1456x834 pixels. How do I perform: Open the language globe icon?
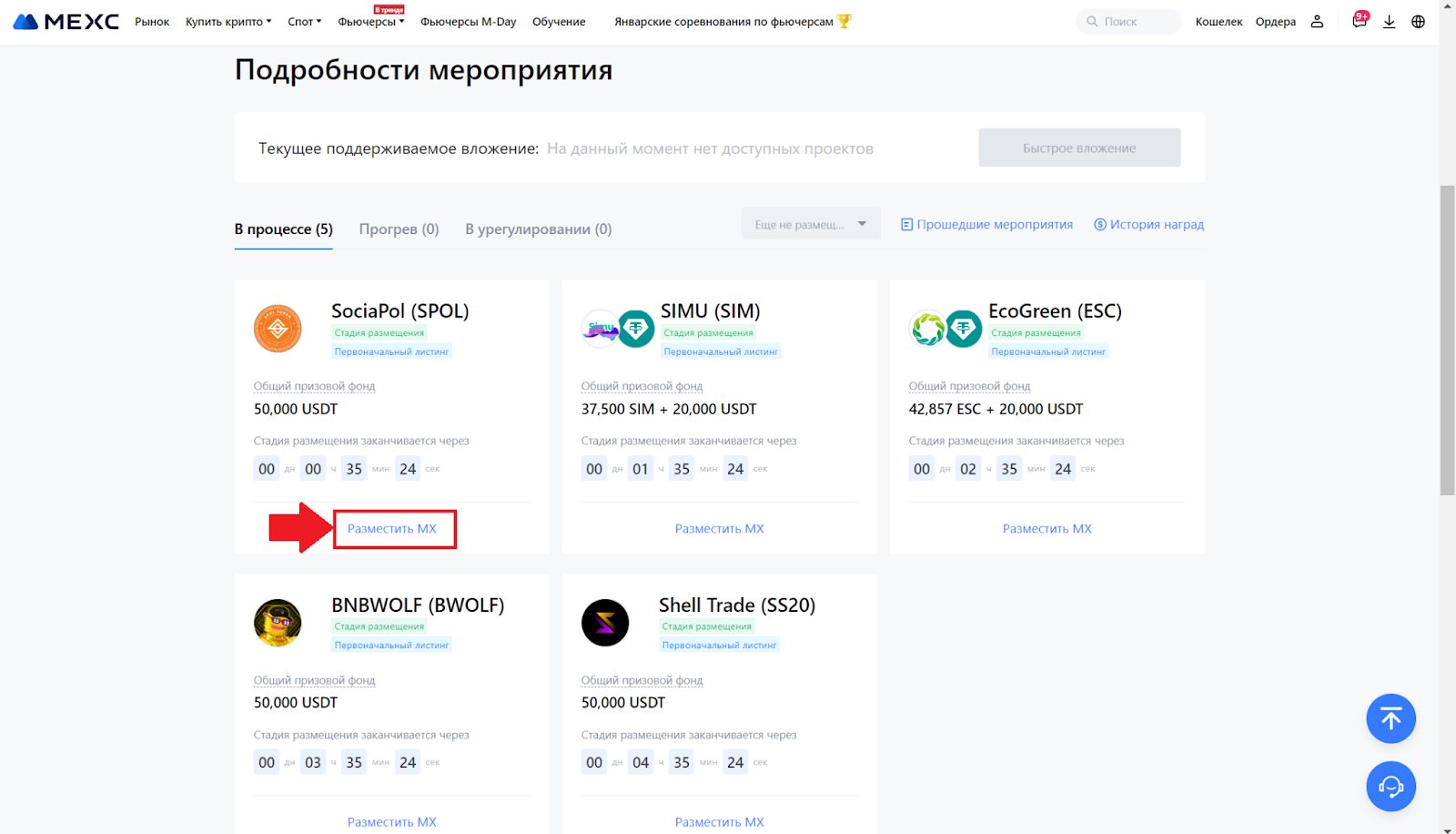(1418, 22)
